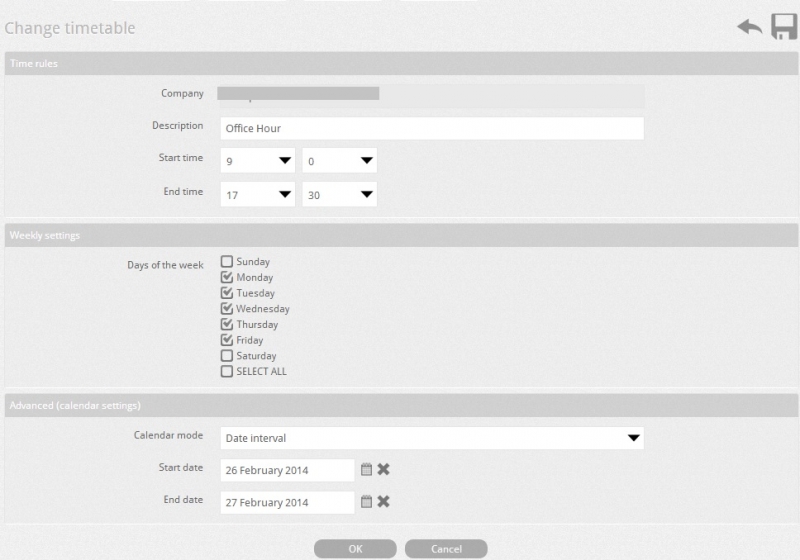Open Start date calendar picker icon
800x560 pixels.
point(366,469)
